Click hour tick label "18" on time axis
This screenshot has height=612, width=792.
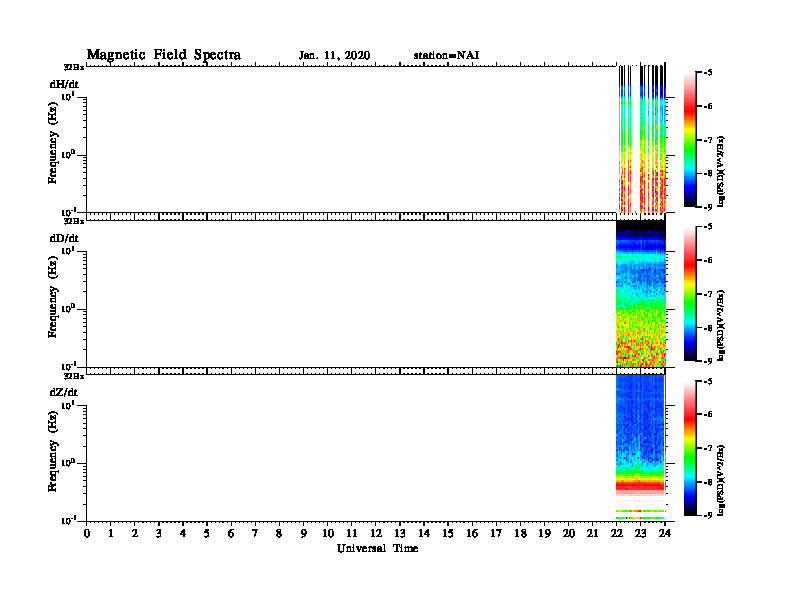point(520,533)
